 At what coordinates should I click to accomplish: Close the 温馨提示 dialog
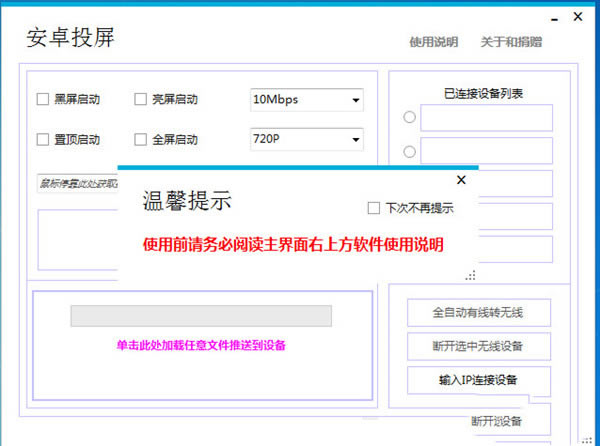click(x=461, y=180)
